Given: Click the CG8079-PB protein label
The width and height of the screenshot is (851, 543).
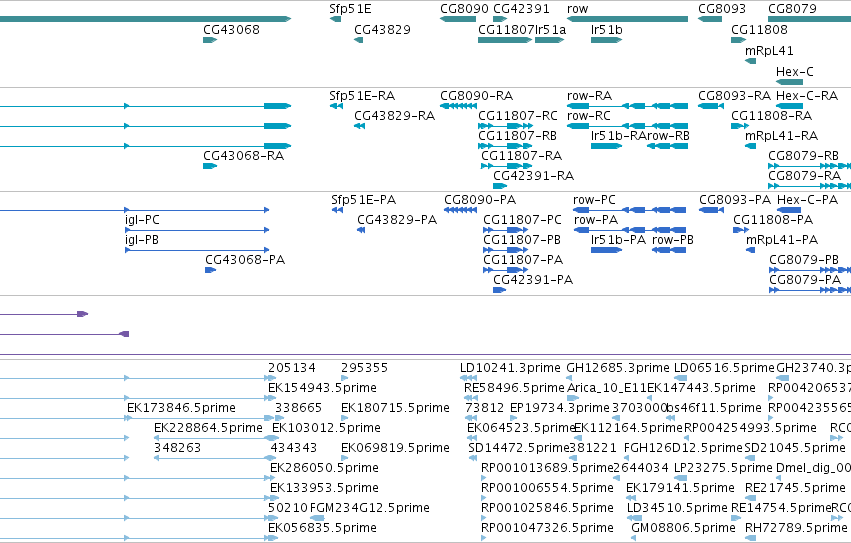Looking at the screenshot, I should click(804, 260).
